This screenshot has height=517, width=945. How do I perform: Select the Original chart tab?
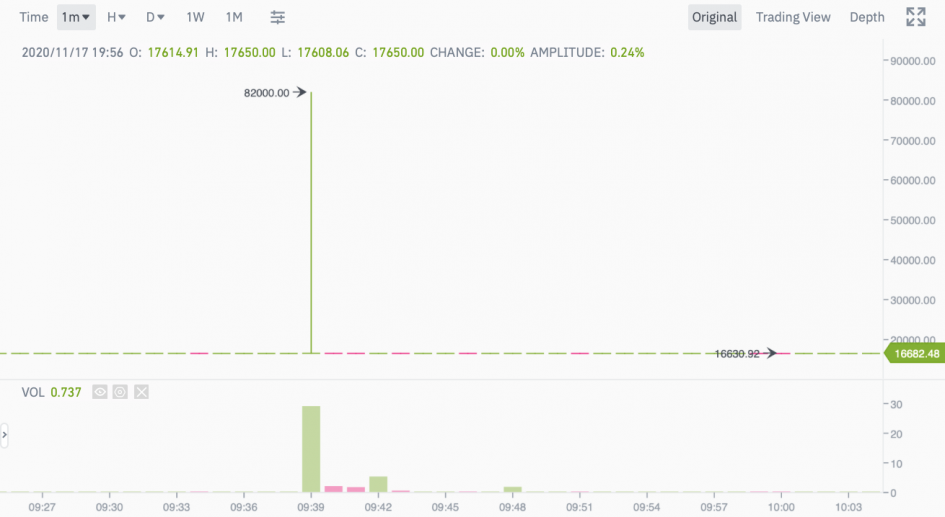[715, 17]
